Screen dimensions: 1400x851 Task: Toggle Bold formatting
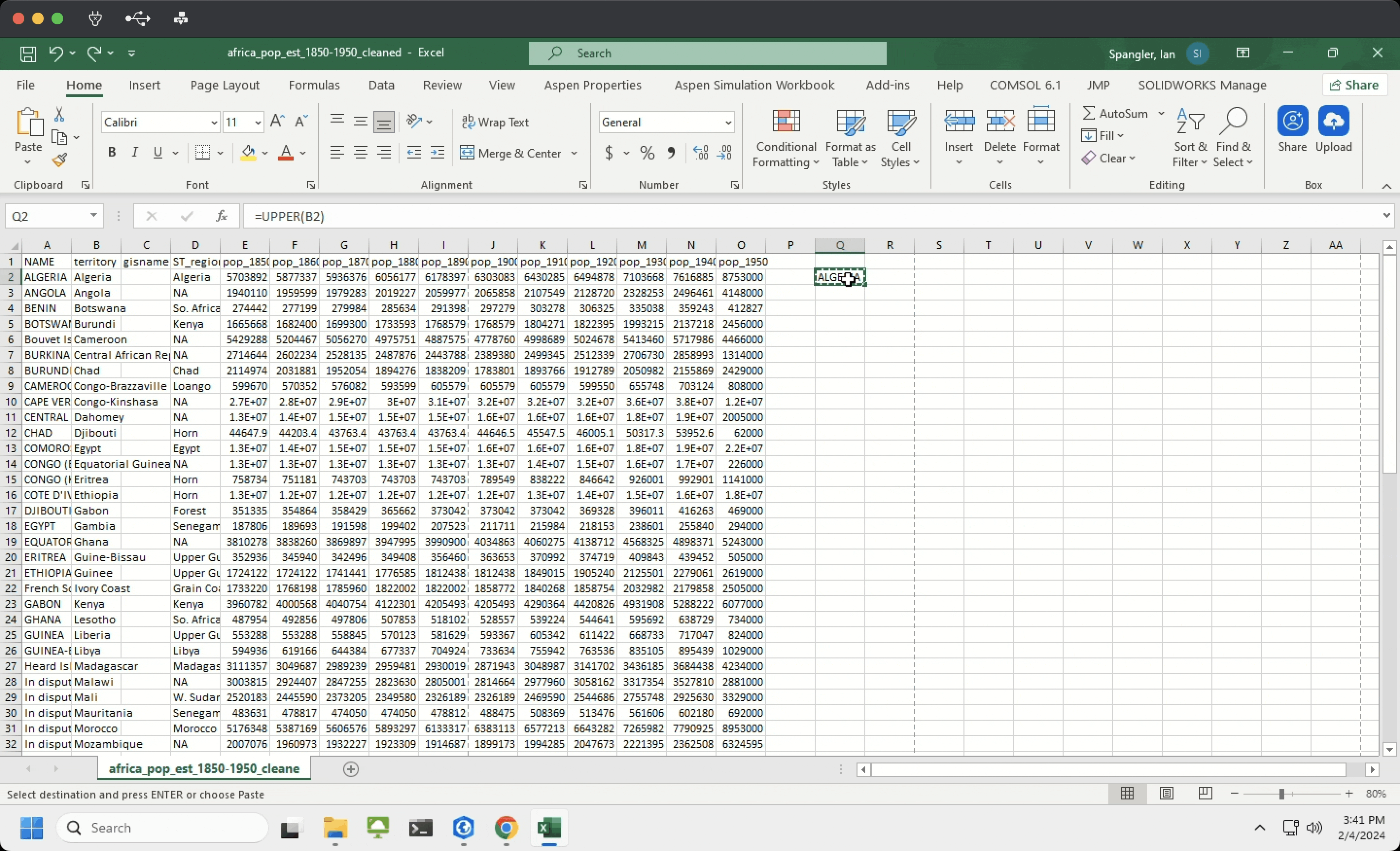coord(112,152)
